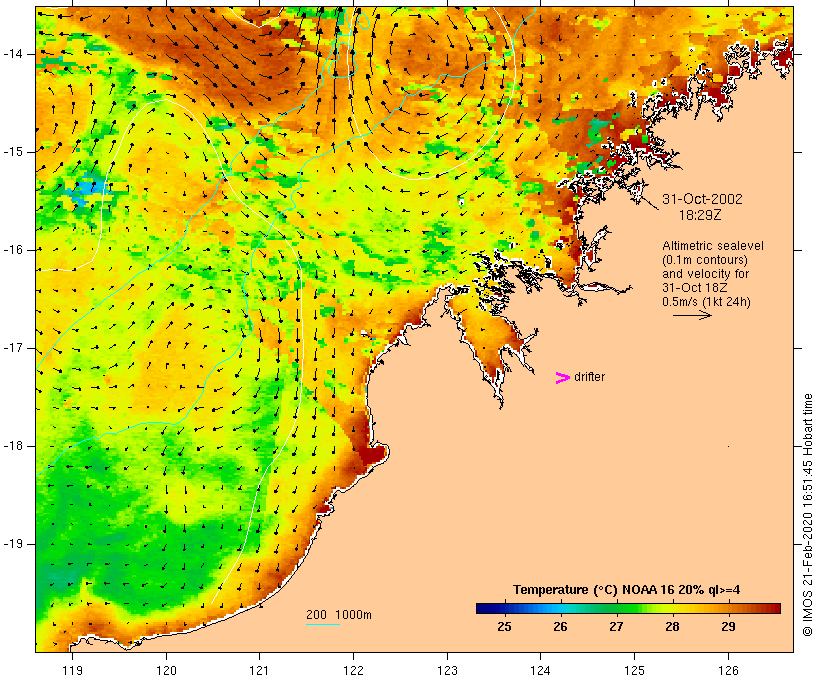820x680 pixels.
Task: Click the color bar label '28'
Action: pos(672,626)
